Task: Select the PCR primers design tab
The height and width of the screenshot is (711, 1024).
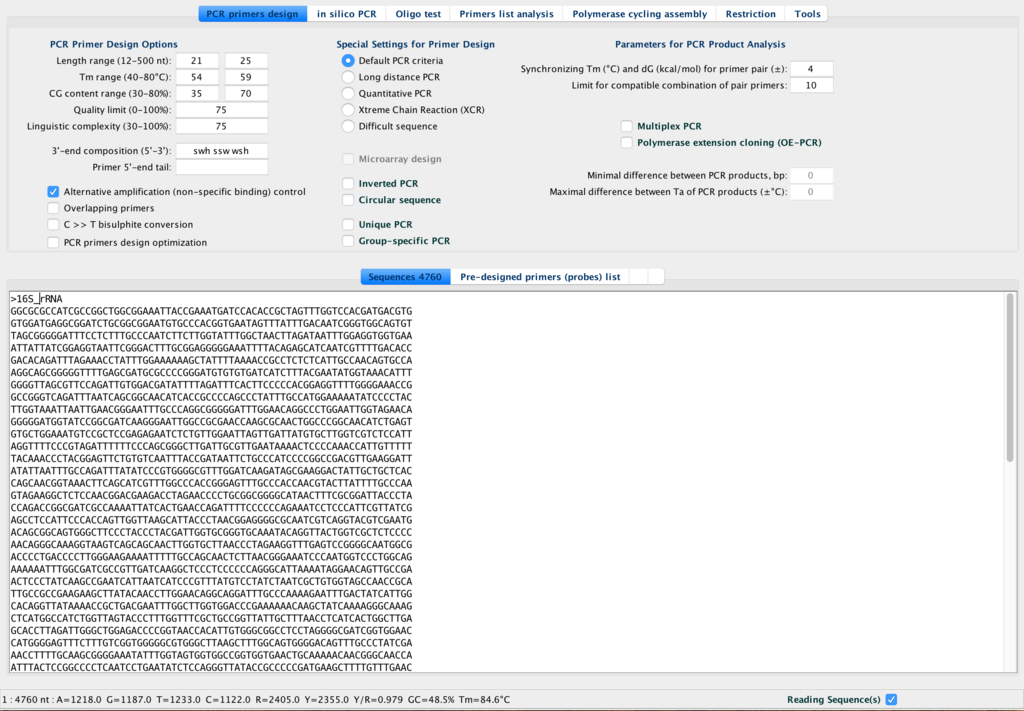Action: point(253,14)
